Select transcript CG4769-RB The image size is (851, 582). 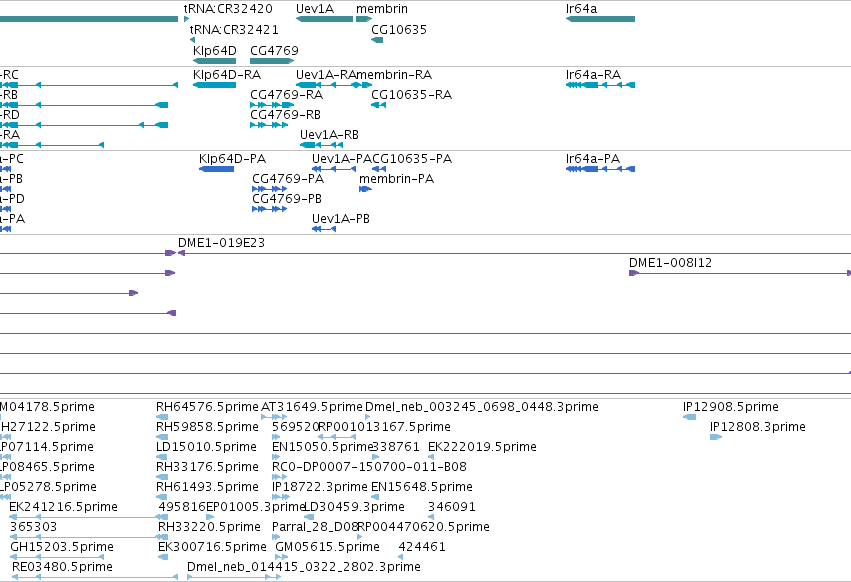point(269,125)
